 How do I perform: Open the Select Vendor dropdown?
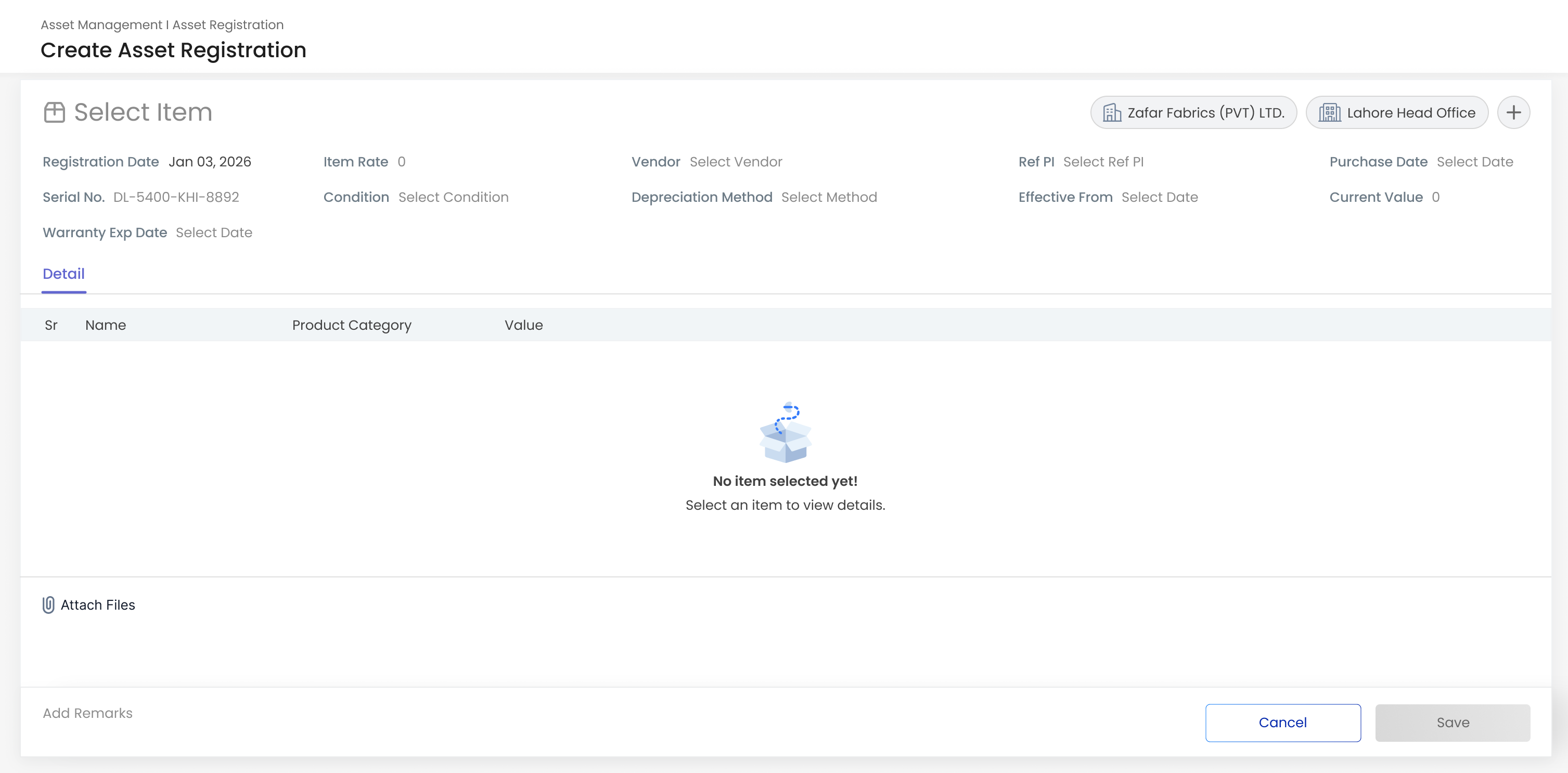[x=736, y=162]
